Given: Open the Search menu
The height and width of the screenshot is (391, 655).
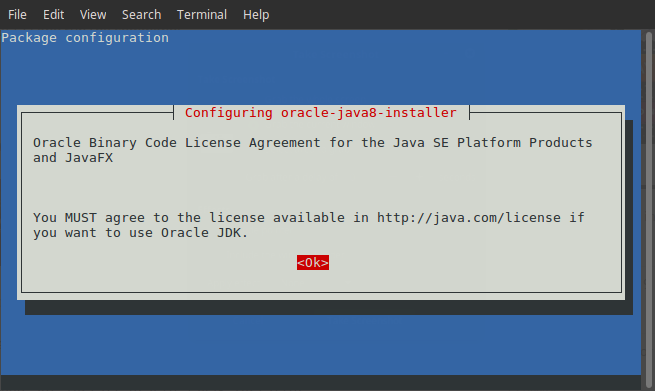Looking at the screenshot, I should pyautogui.click(x=141, y=15).
